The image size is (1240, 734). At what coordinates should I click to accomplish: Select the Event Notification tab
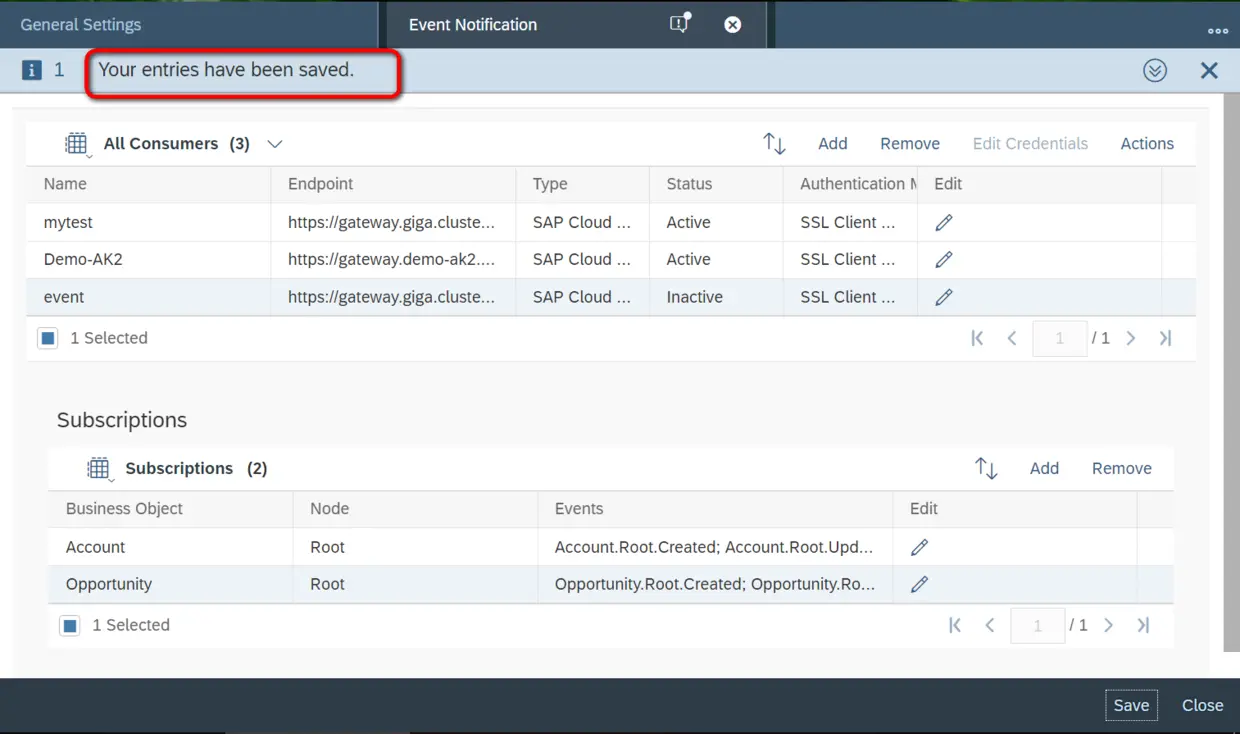473,25
